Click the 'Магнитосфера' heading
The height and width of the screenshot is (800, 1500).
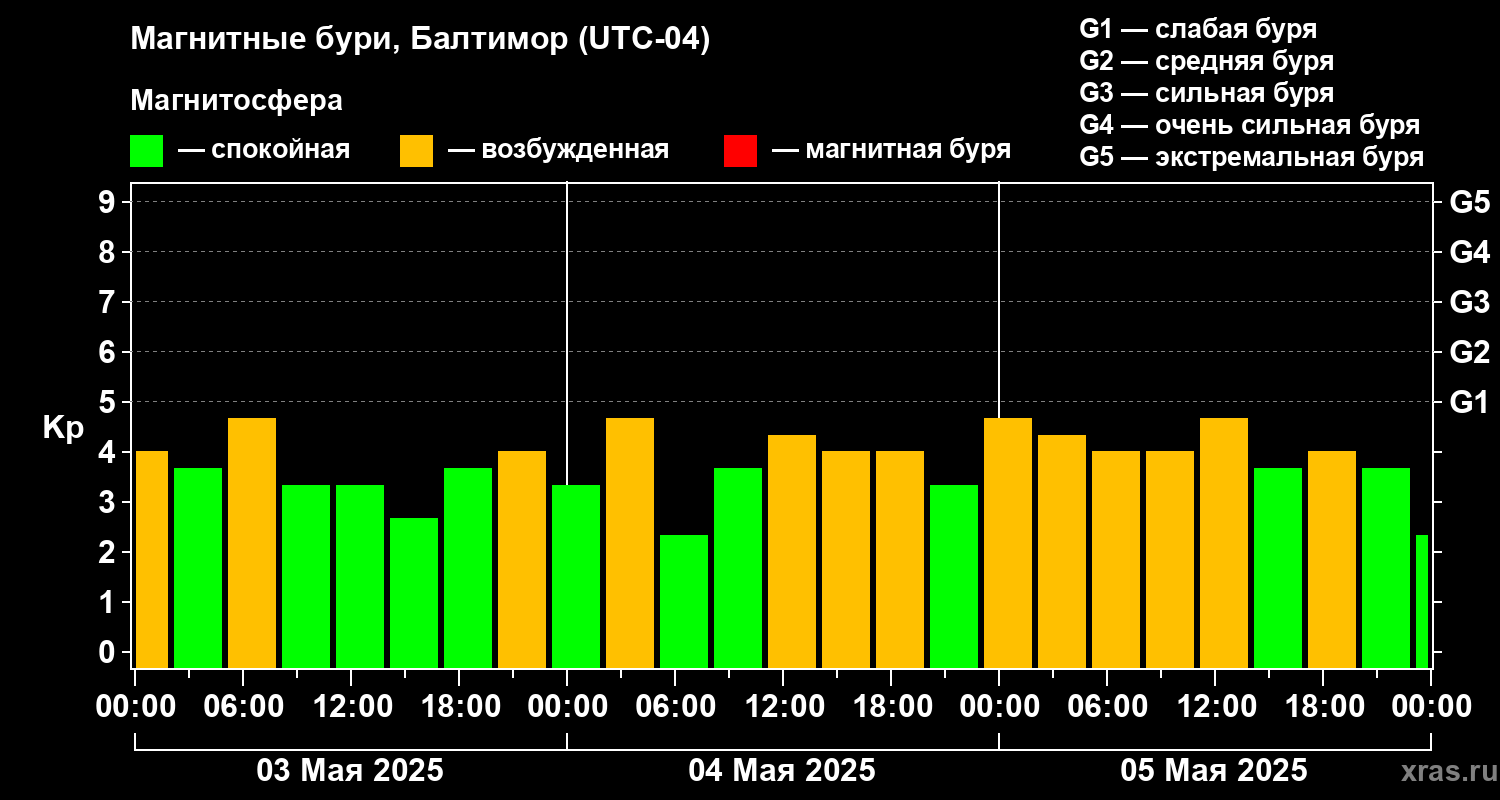point(236,102)
